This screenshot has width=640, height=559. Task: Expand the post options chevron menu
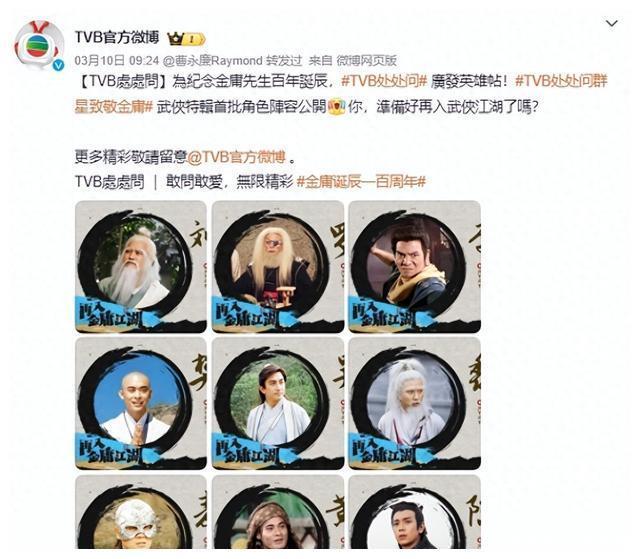point(611,23)
